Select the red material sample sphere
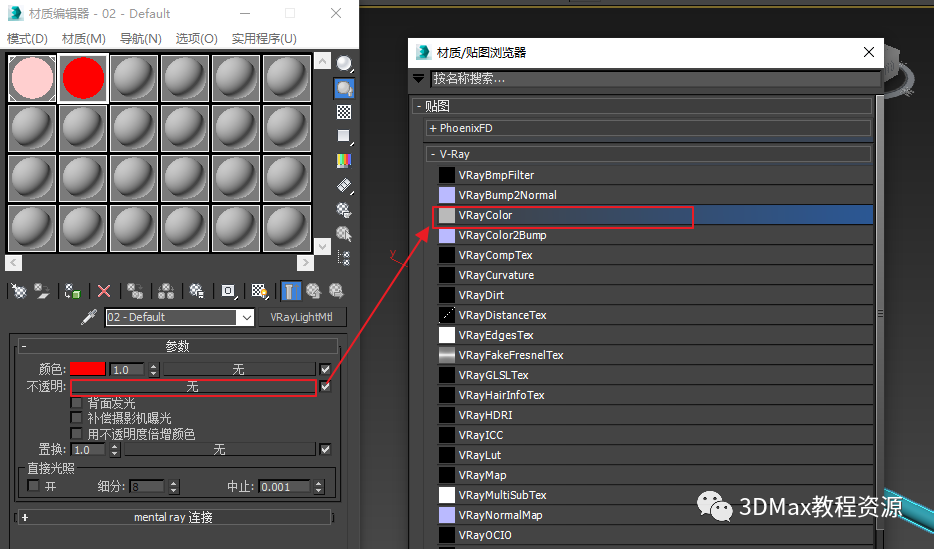This screenshot has width=934, height=549. (83, 78)
